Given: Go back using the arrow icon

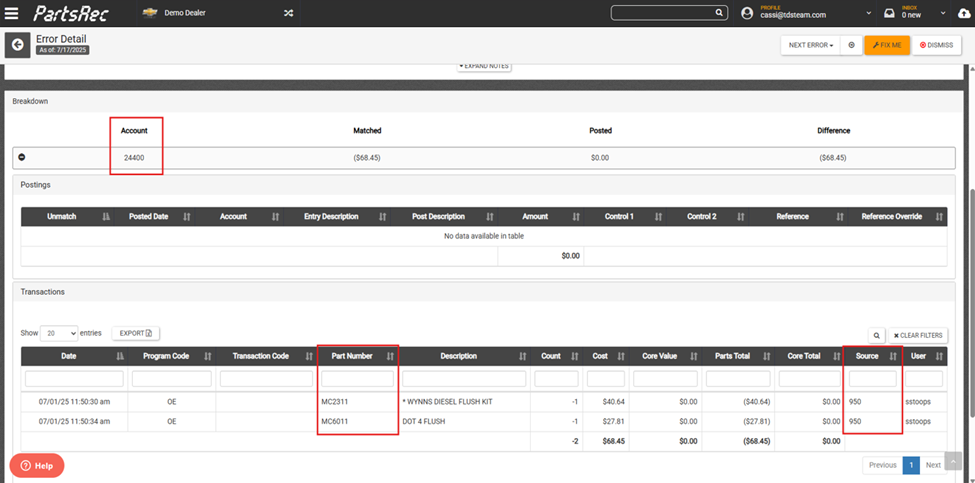Looking at the screenshot, I should tap(17, 45).
